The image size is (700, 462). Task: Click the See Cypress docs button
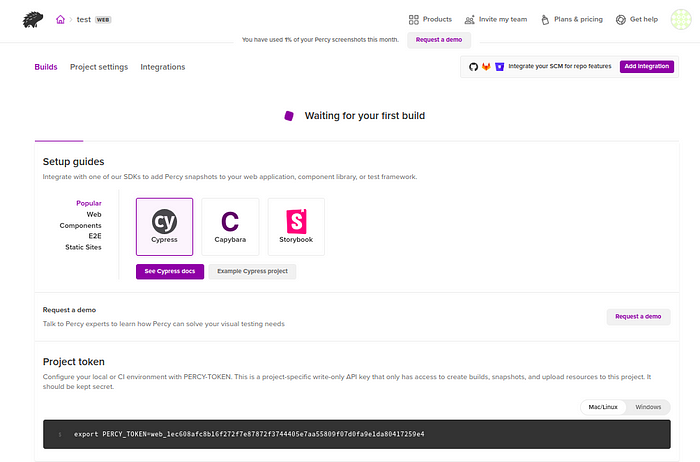[170, 271]
